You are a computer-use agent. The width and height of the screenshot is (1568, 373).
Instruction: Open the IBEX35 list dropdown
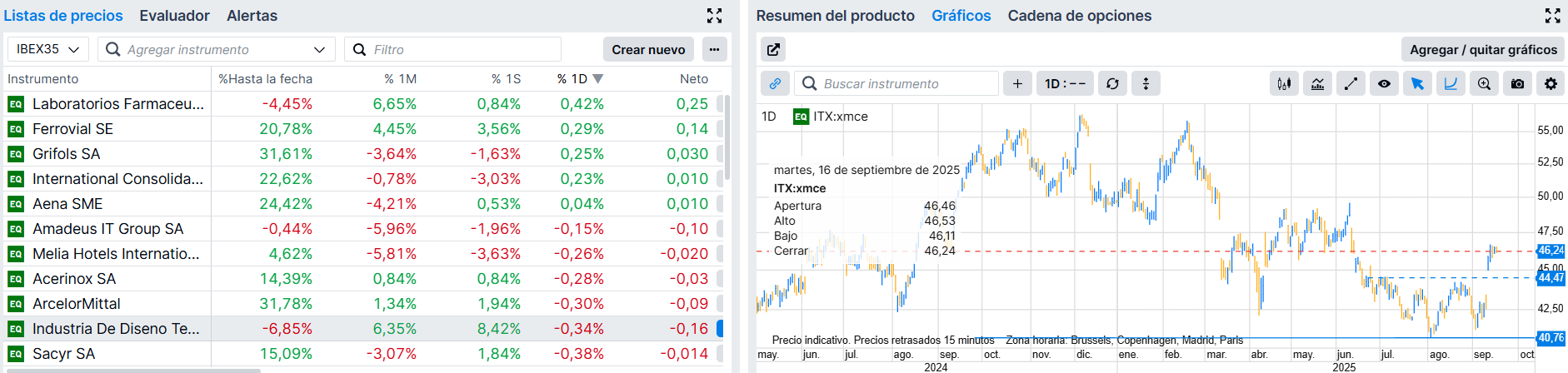[x=47, y=49]
